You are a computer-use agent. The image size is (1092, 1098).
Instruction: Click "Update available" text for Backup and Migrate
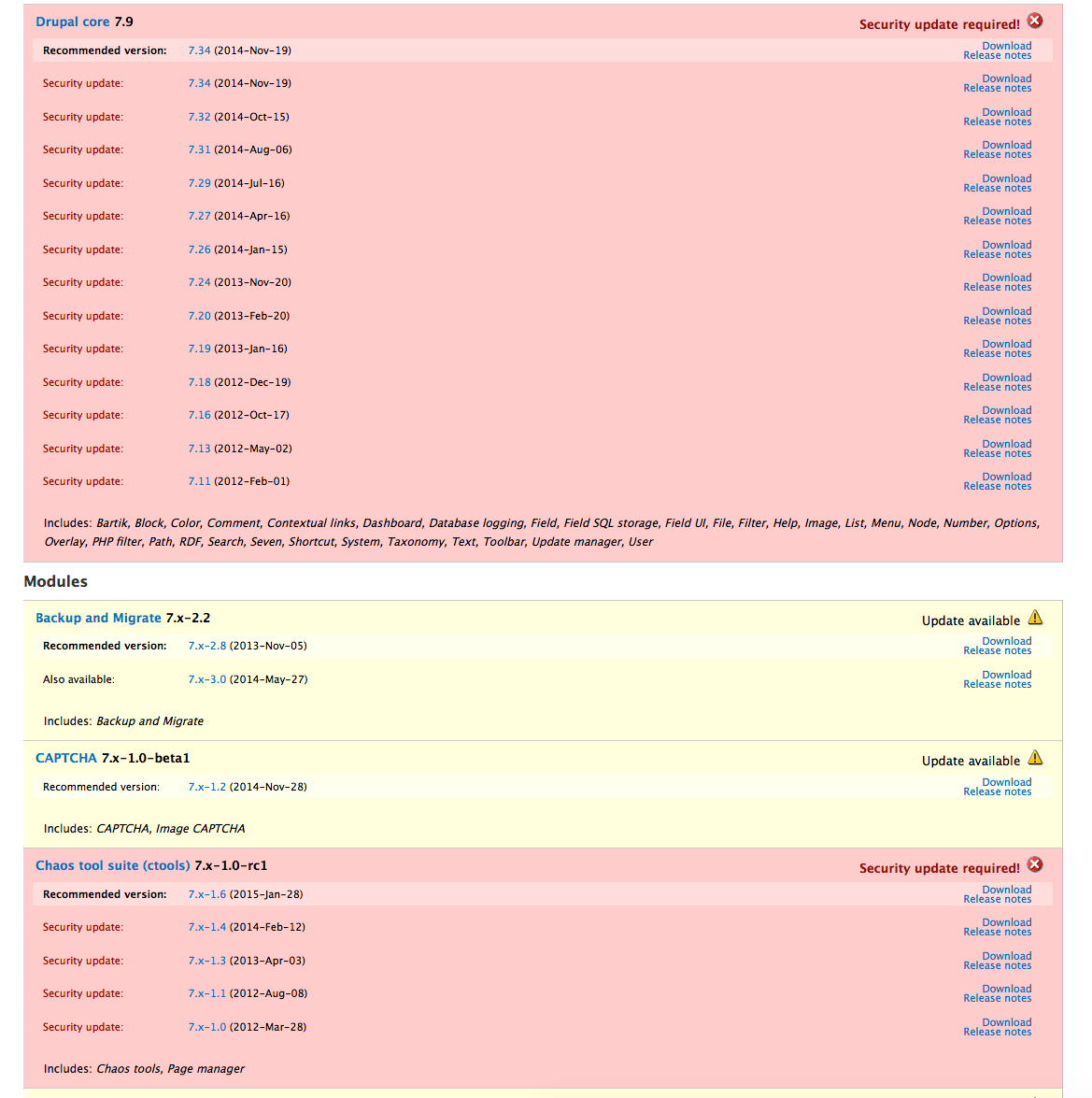click(971, 621)
